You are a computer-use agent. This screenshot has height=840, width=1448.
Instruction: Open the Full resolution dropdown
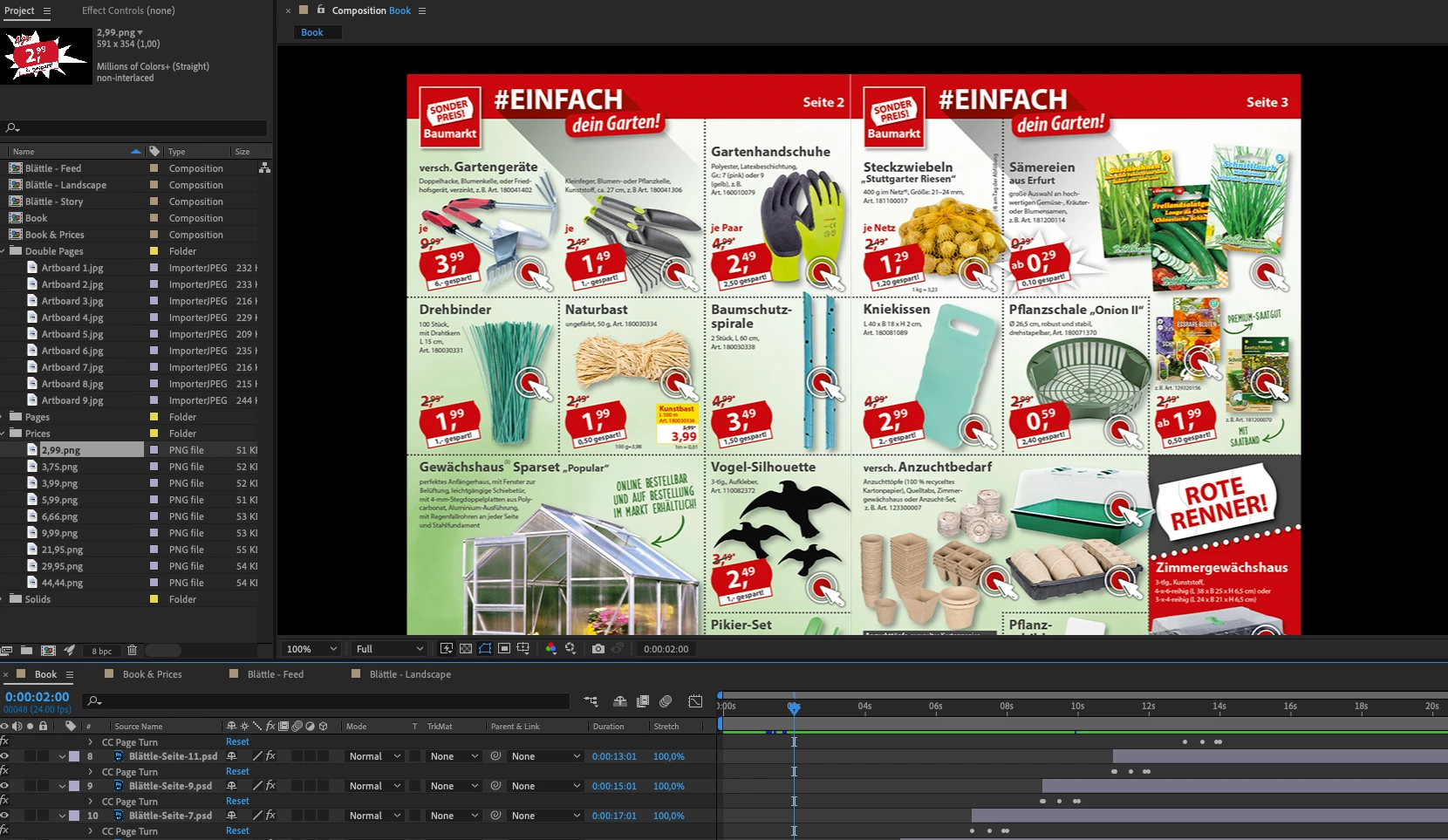click(389, 649)
